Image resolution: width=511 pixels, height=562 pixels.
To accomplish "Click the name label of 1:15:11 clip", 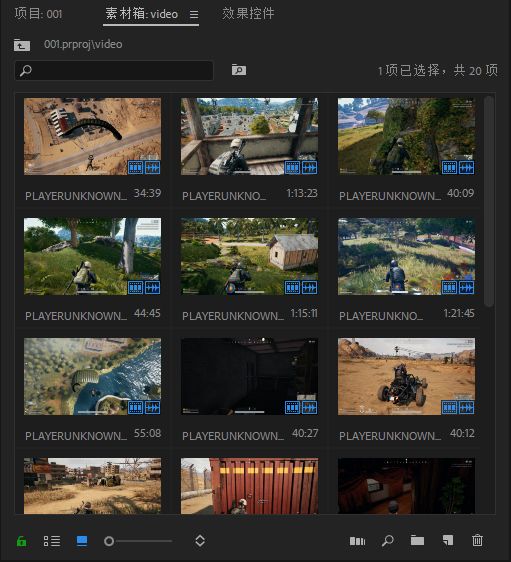I will tap(233, 316).
